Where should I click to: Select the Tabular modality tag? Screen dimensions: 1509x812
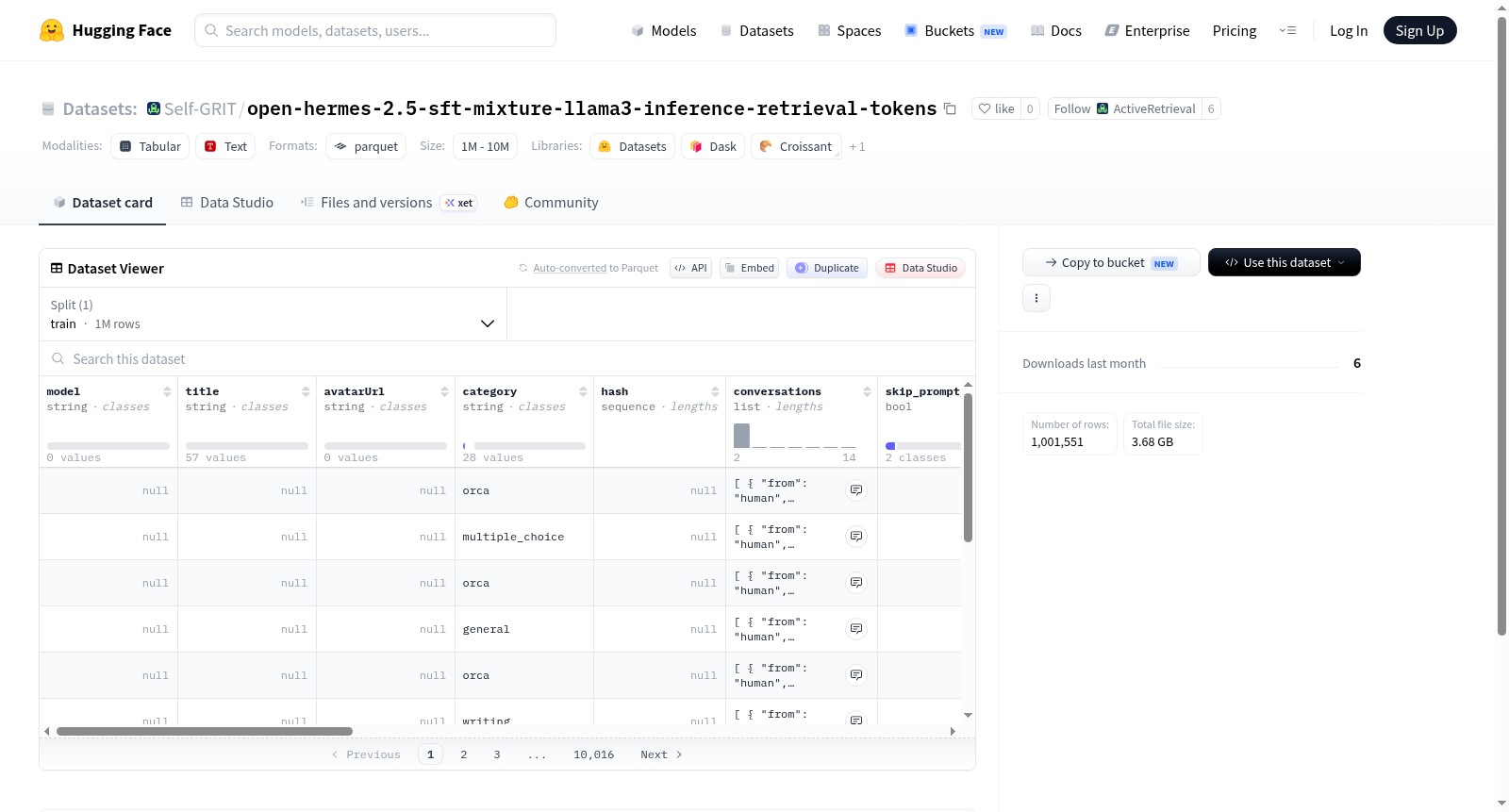click(150, 146)
